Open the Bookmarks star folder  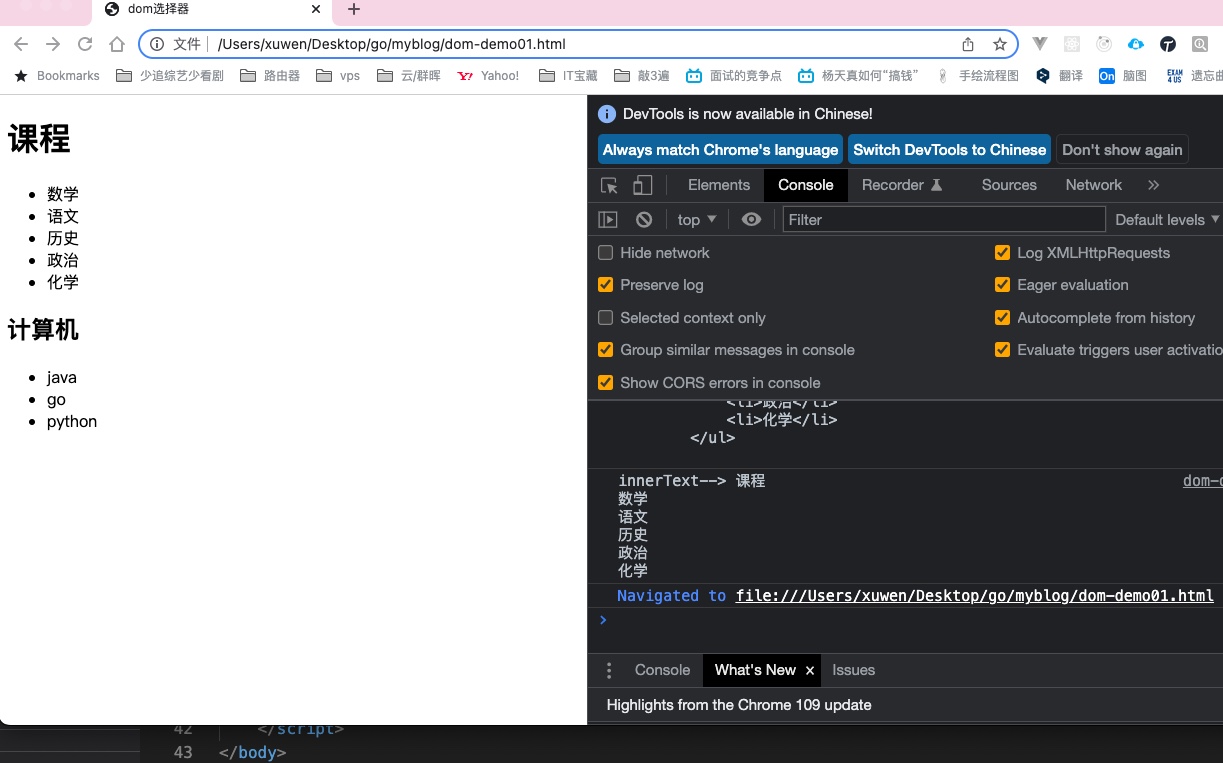pyautogui.click(x=57, y=75)
